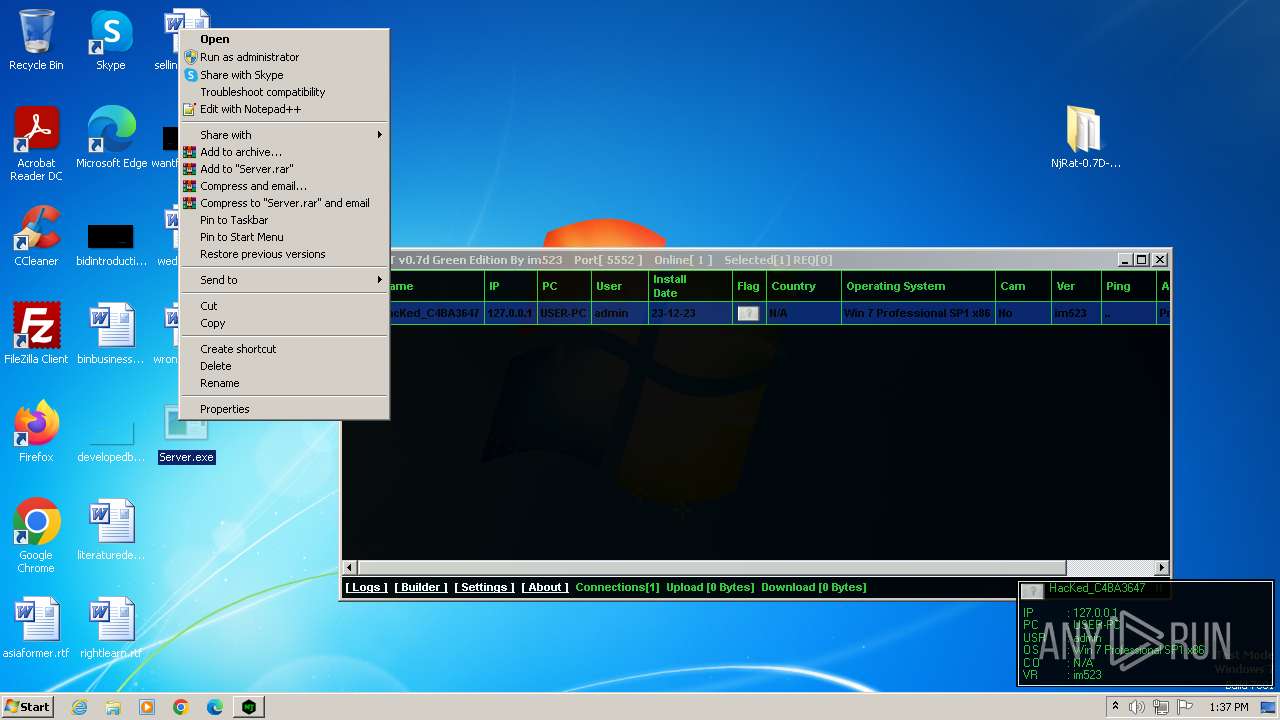This screenshot has width=1280, height=720.
Task: Click horizontal scrollbar right arrow
Action: (x=1162, y=568)
